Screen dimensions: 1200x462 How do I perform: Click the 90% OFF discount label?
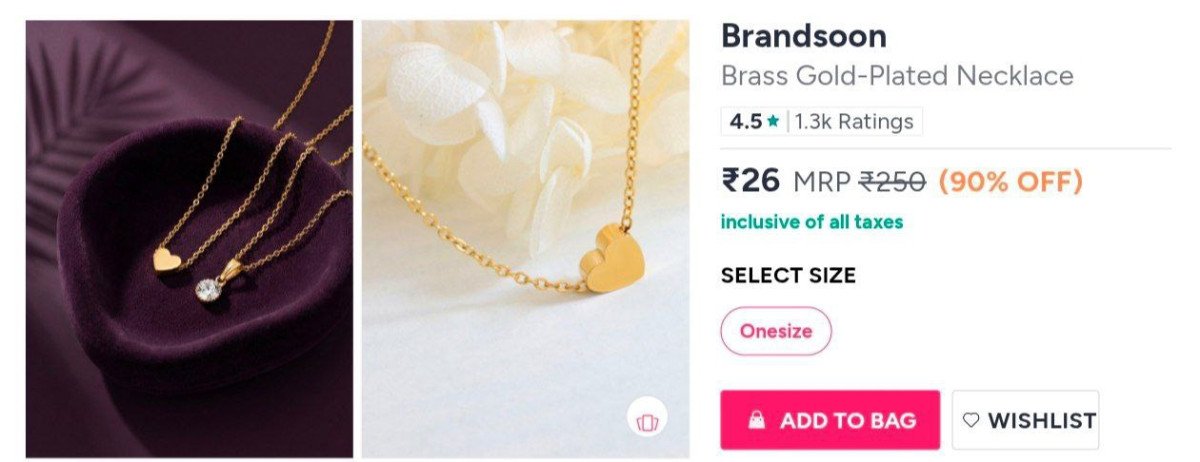pos(1011,182)
